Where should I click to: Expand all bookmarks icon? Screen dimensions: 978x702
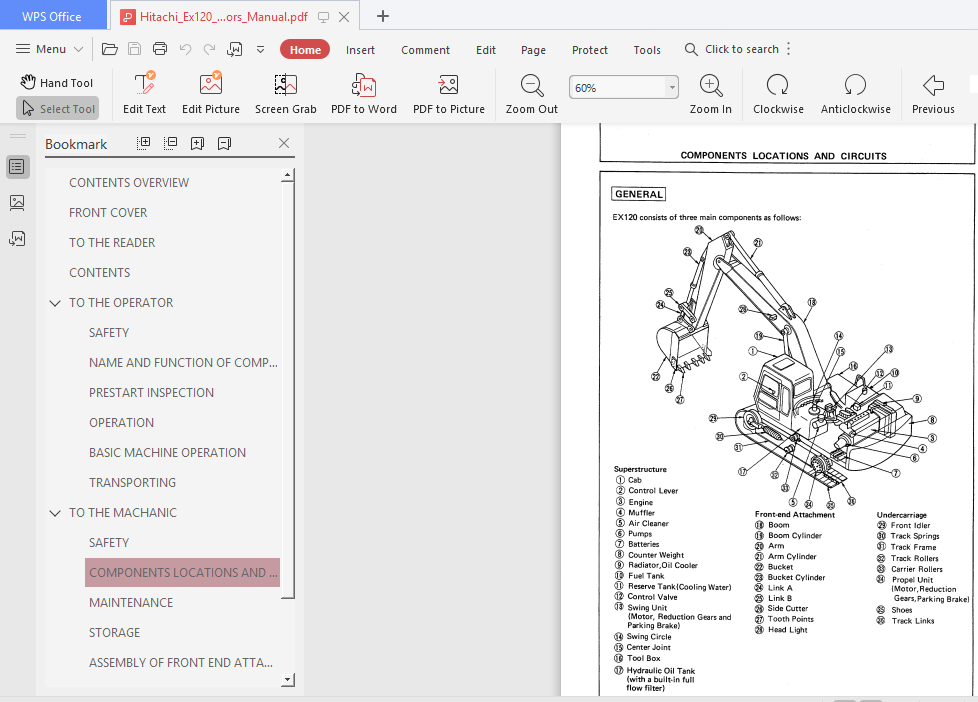(x=143, y=143)
